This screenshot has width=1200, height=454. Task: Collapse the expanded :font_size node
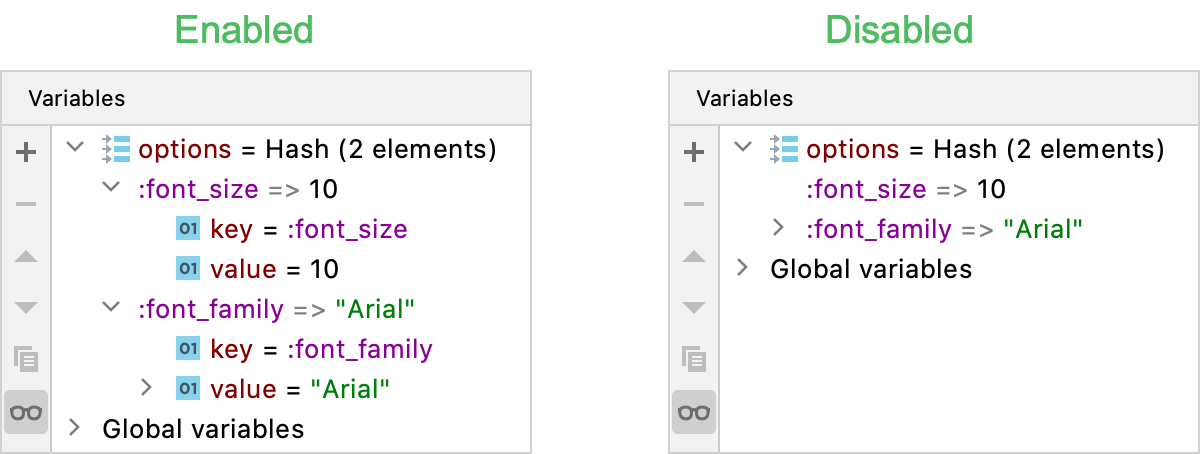point(111,188)
